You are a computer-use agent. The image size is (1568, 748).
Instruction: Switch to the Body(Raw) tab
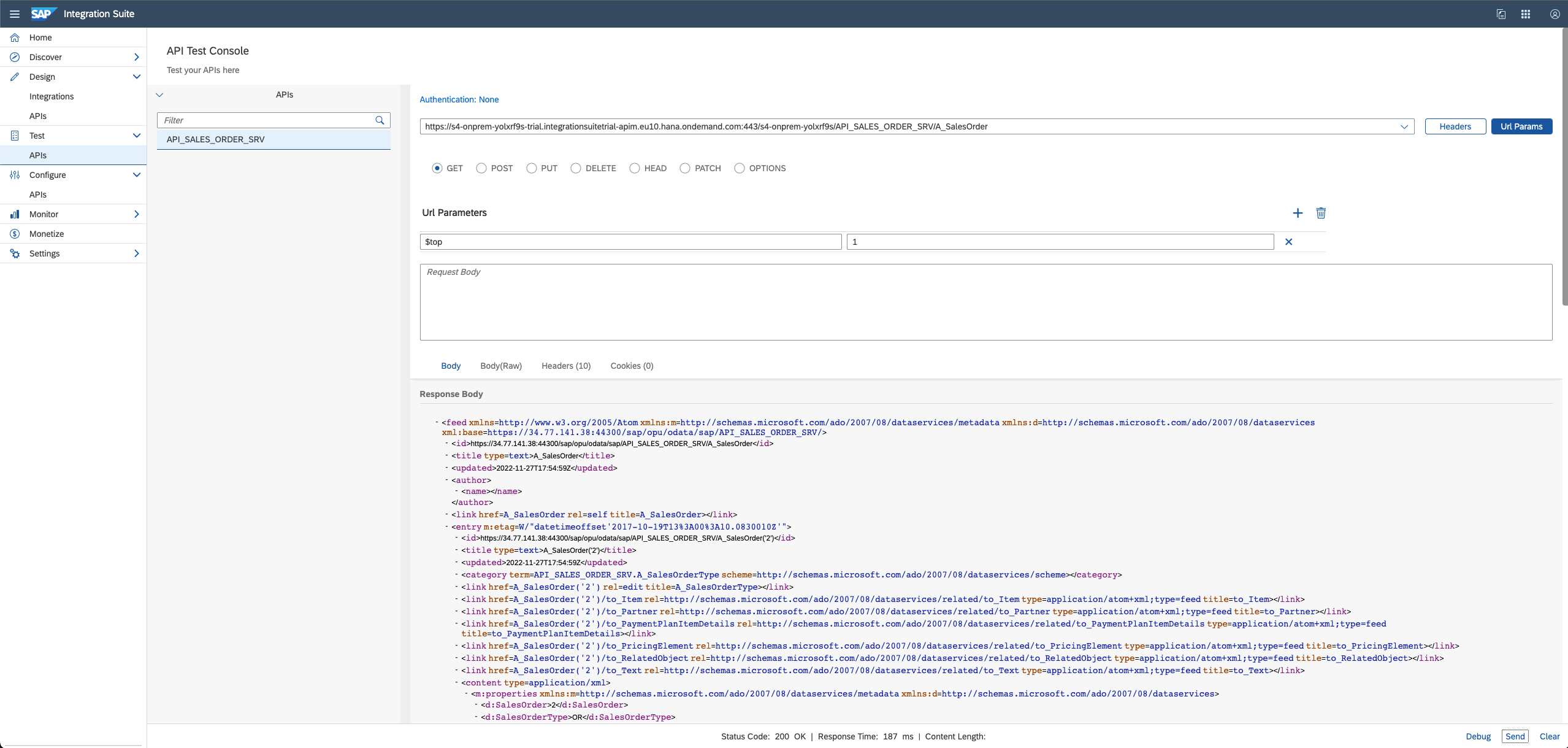coord(501,366)
